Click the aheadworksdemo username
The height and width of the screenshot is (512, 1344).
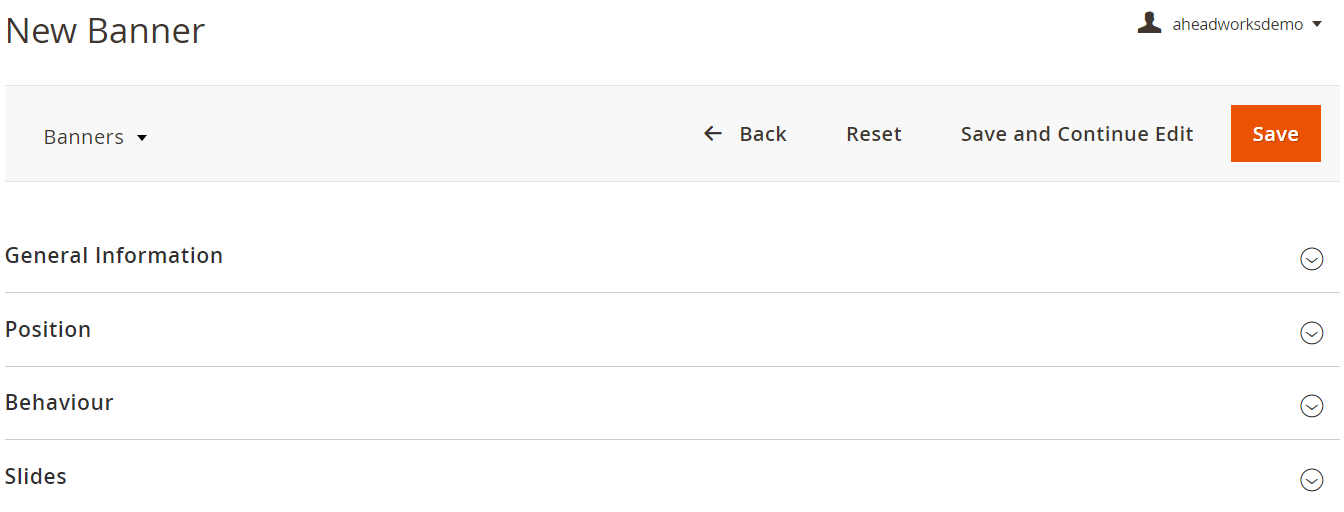(1238, 25)
